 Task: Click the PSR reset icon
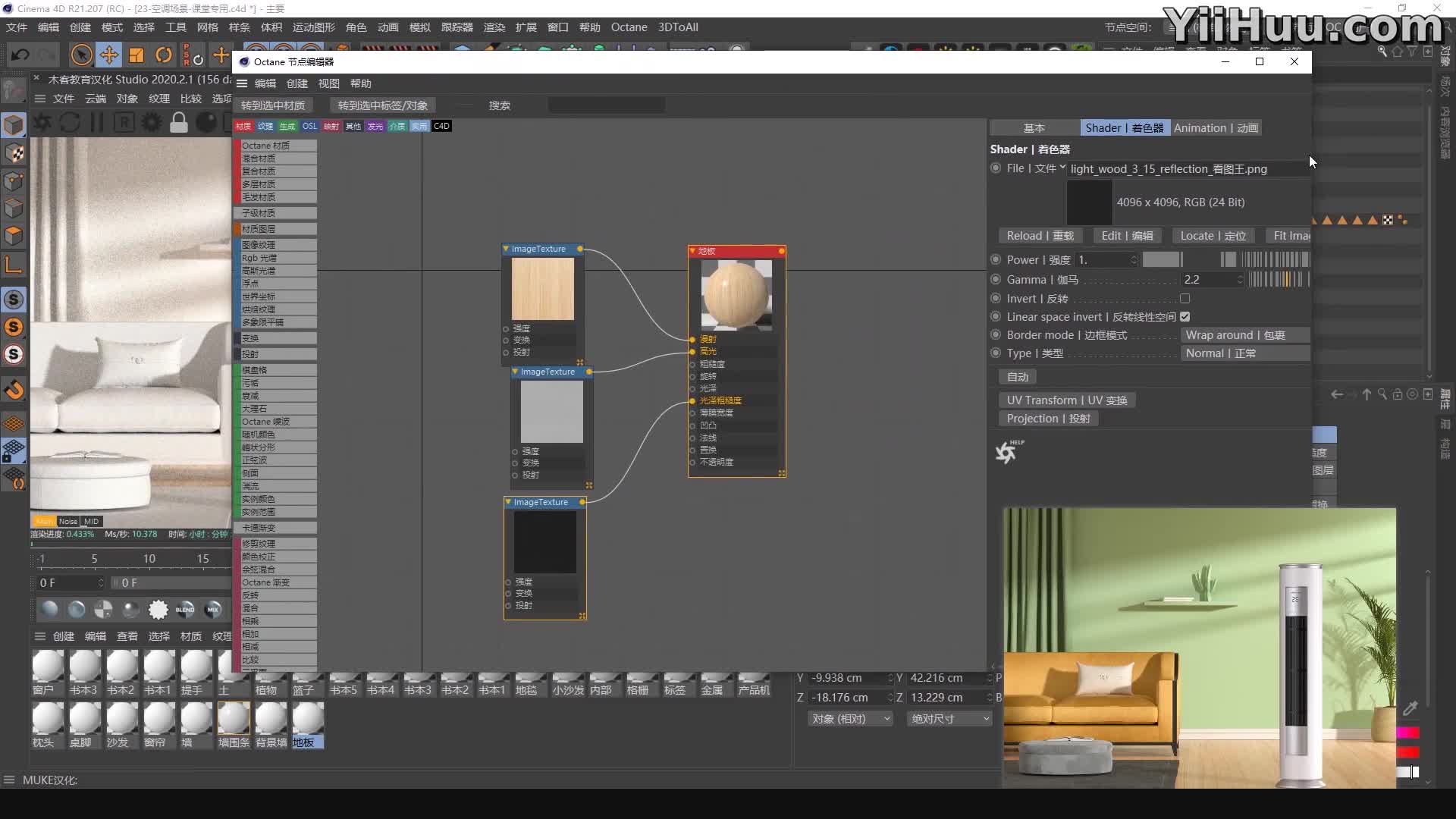point(193,55)
